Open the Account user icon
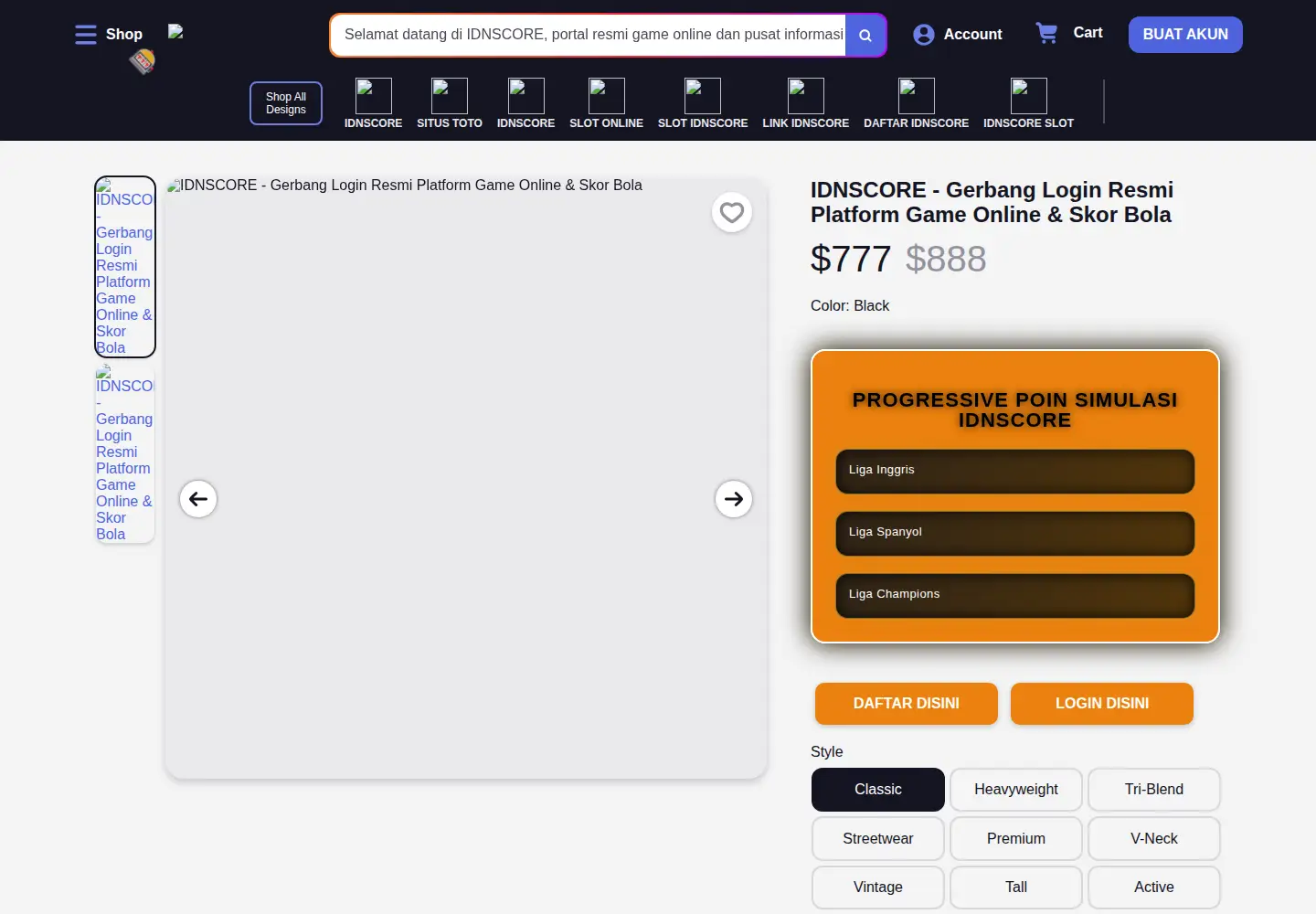The width and height of the screenshot is (1316, 914). point(924,35)
